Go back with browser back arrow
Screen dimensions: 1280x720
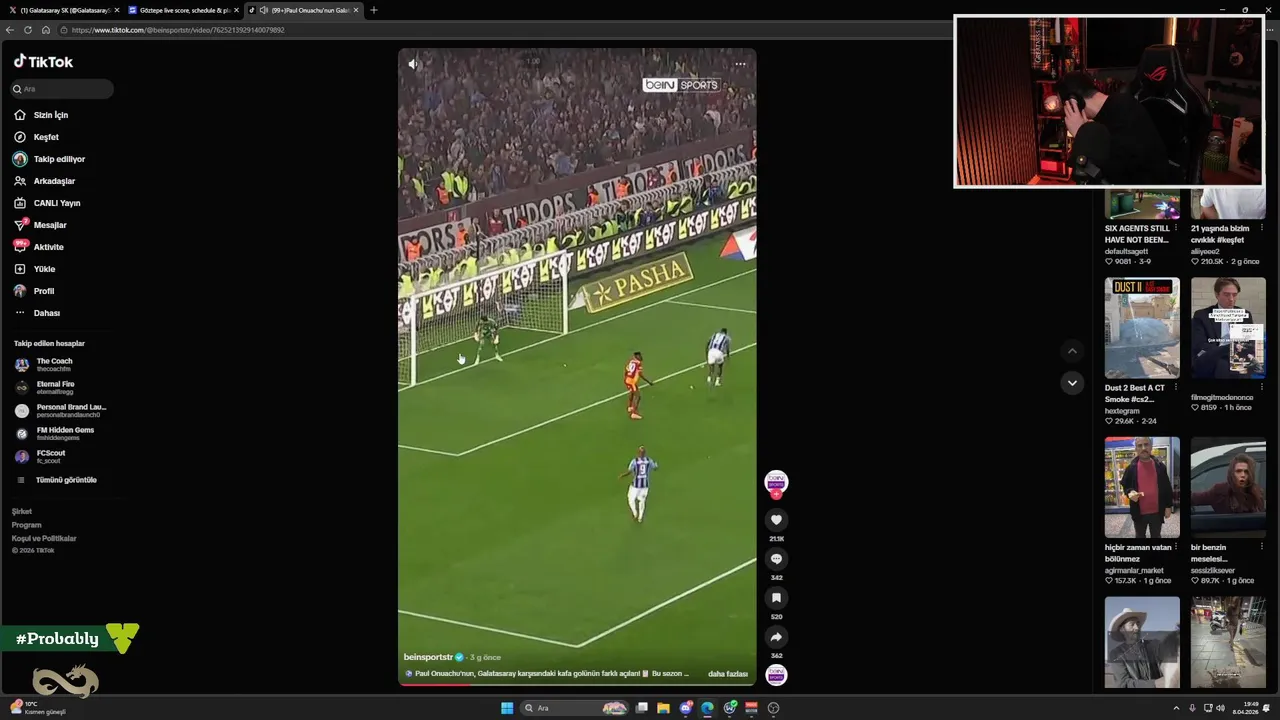[10, 30]
